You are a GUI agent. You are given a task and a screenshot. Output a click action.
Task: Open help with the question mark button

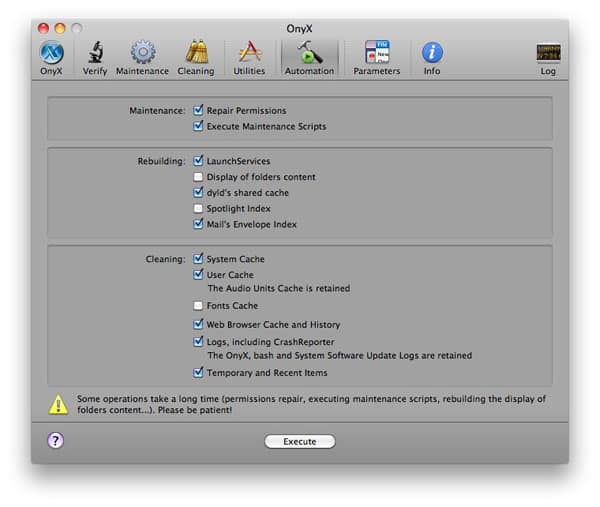tap(56, 440)
